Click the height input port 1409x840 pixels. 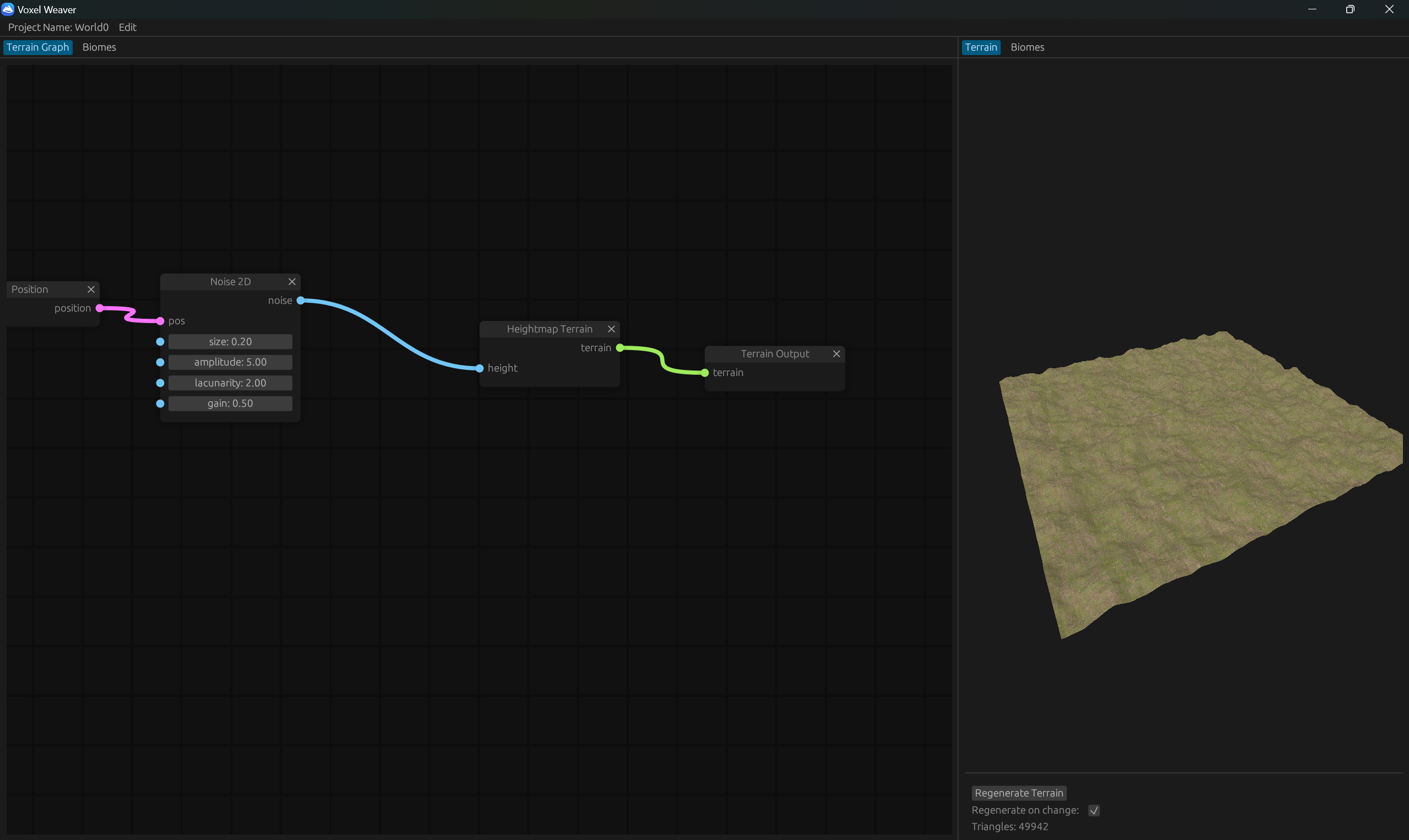click(480, 368)
